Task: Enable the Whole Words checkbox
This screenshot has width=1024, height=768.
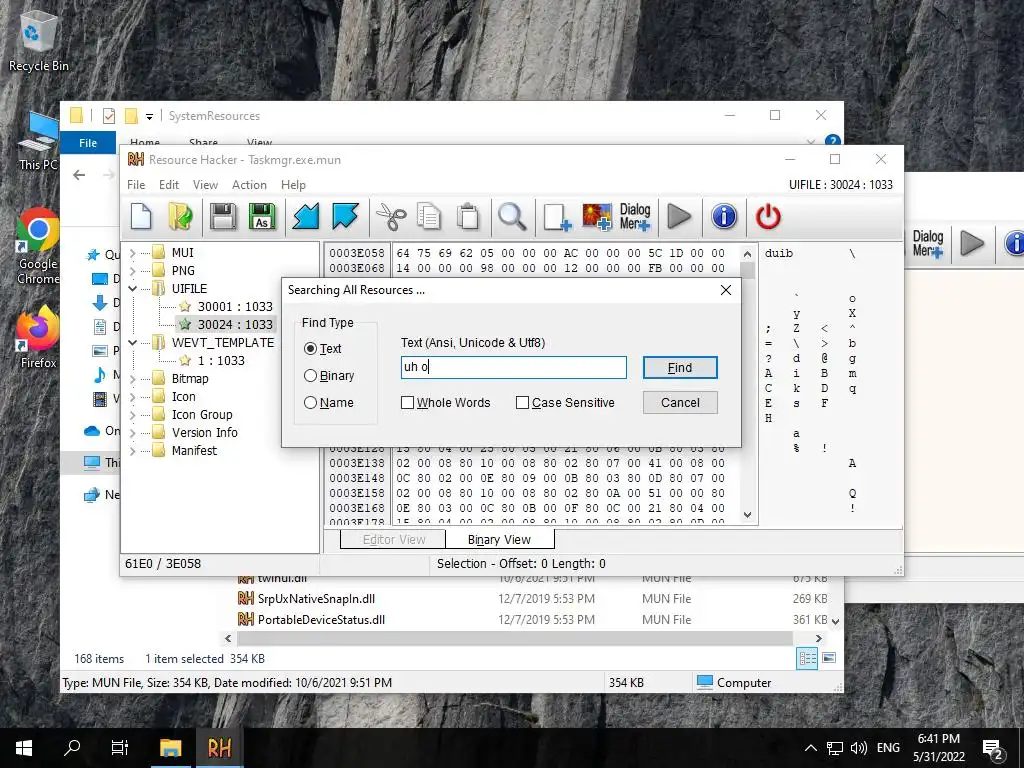Action: click(x=408, y=403)
